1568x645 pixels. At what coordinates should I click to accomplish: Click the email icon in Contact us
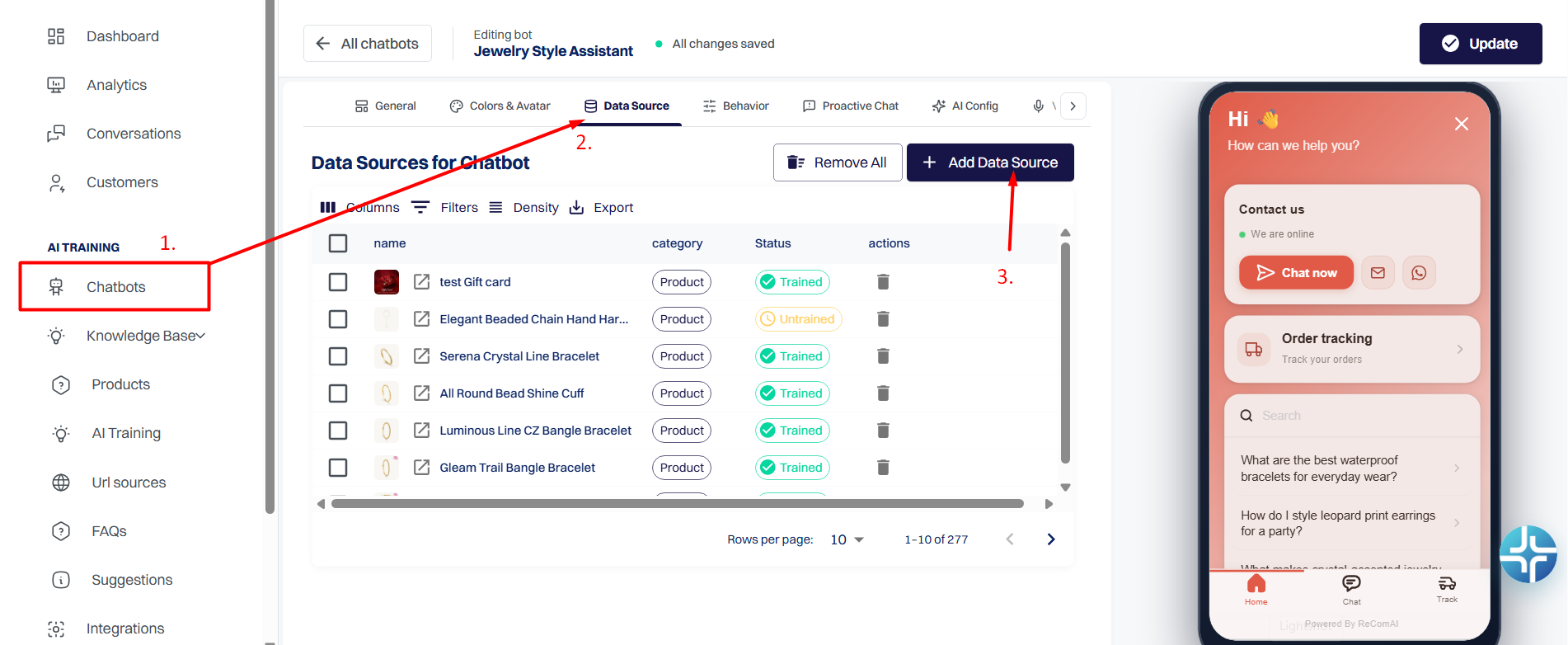click(x=1378, y=273)
